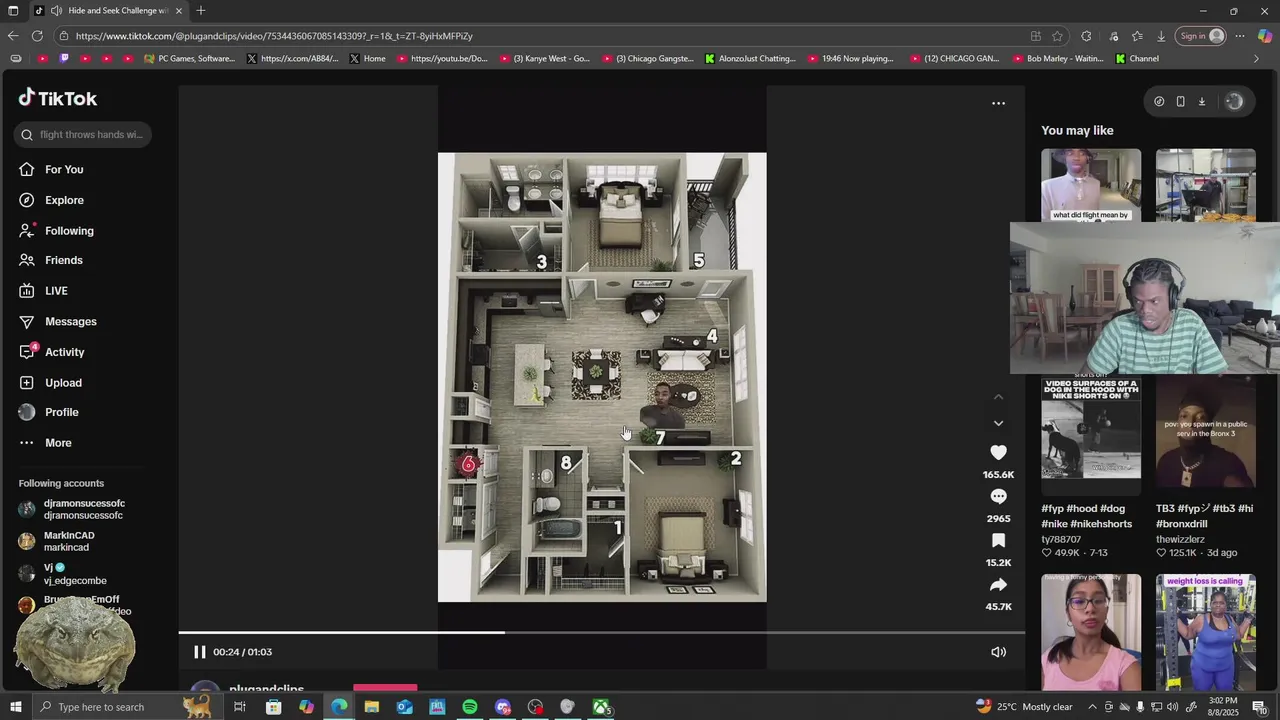The image size is (1280, 720).
Task: Go to the next video arrow
Action: tap(998, 423)
